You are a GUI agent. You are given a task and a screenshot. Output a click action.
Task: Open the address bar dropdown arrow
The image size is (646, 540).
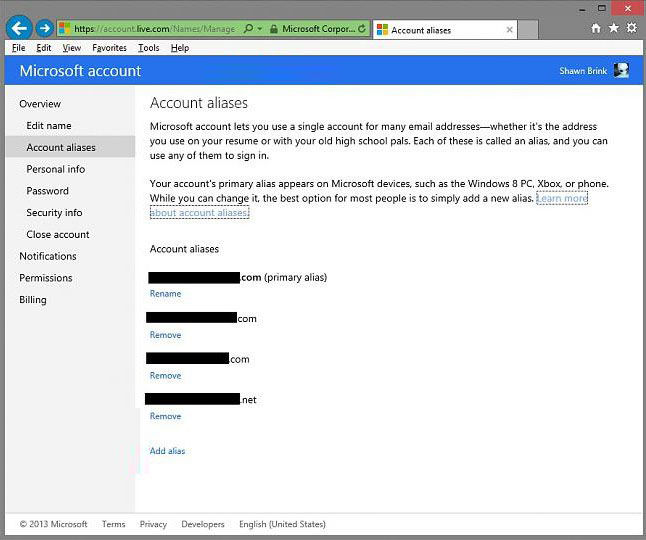(x=260, y=29)
